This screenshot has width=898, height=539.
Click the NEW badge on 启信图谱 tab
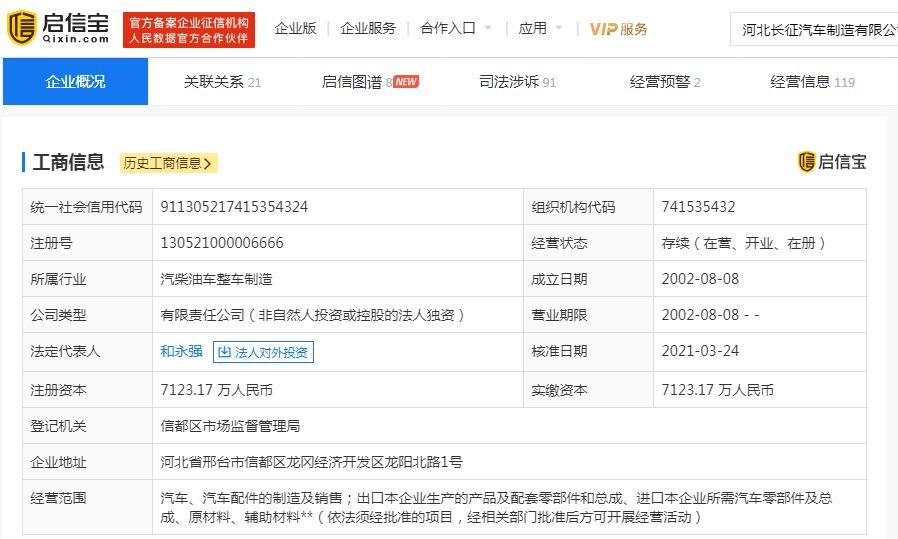click(x=406, y=82)
